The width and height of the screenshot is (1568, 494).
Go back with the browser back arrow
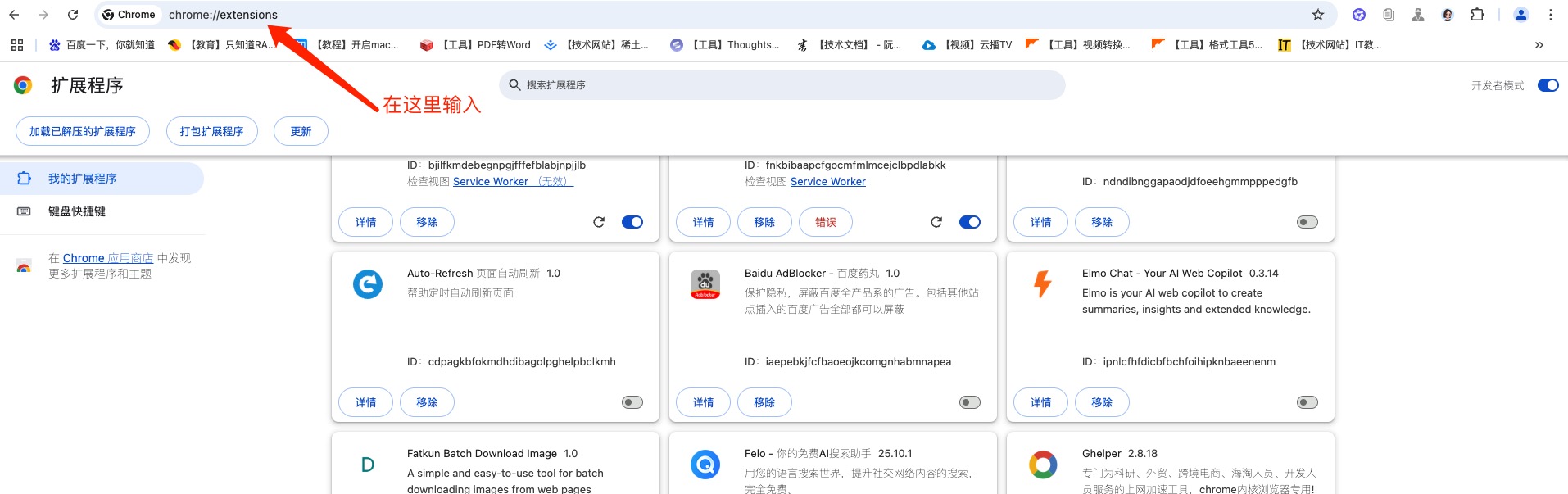click(14, 15)
